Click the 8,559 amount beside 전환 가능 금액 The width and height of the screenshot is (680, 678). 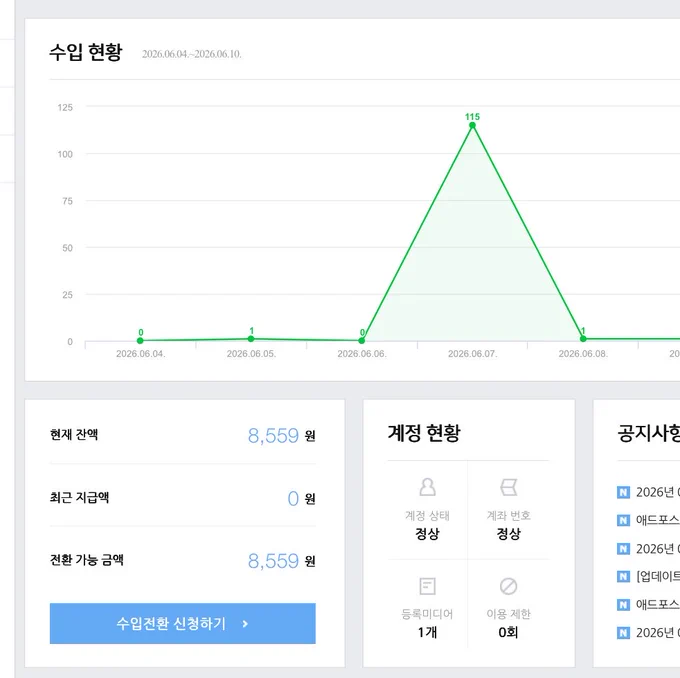click(x=273, y=561)
